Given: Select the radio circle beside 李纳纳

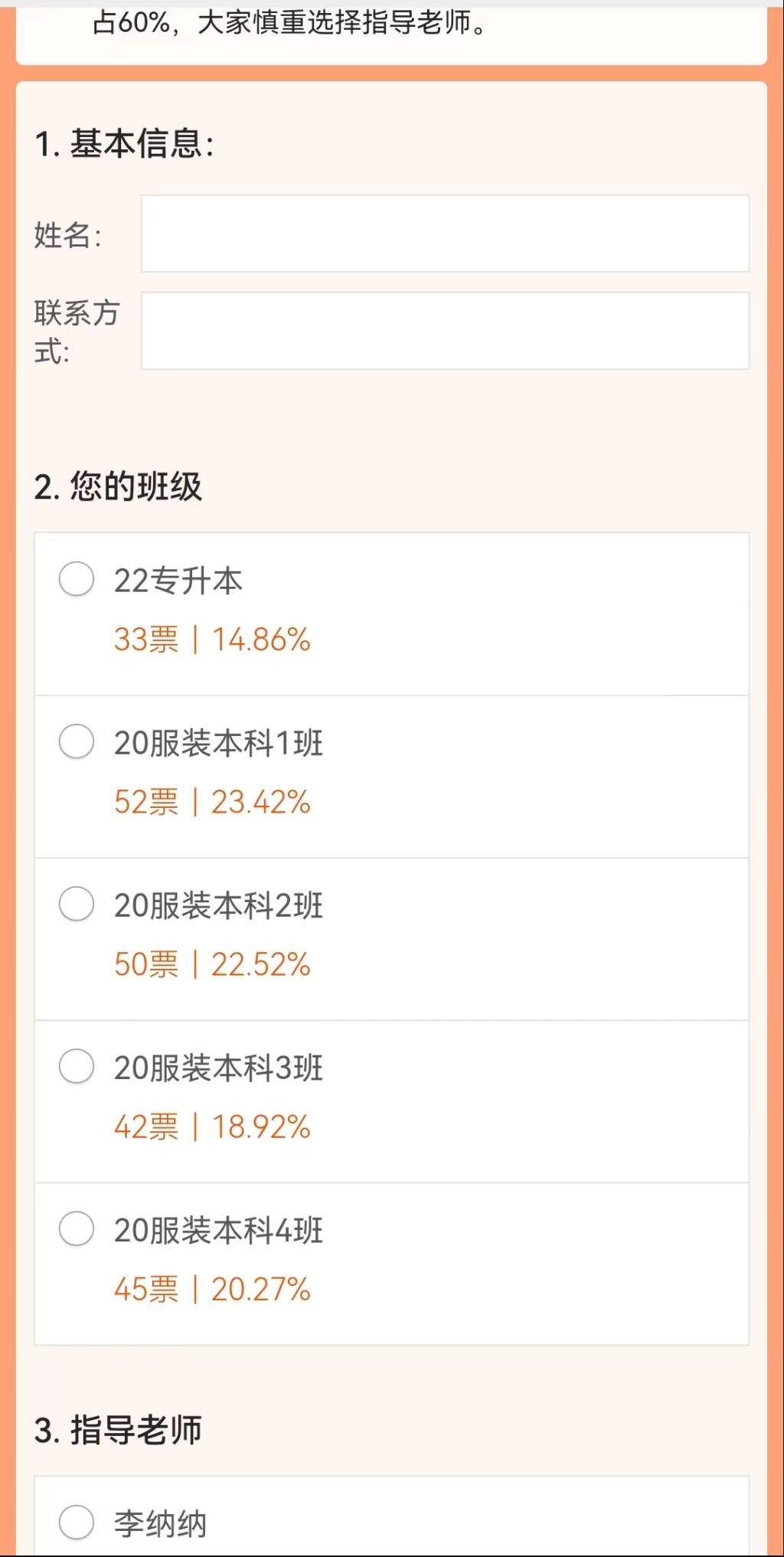Looking at the screenshot, I should pyautogui.click(x=77, y=1522).
